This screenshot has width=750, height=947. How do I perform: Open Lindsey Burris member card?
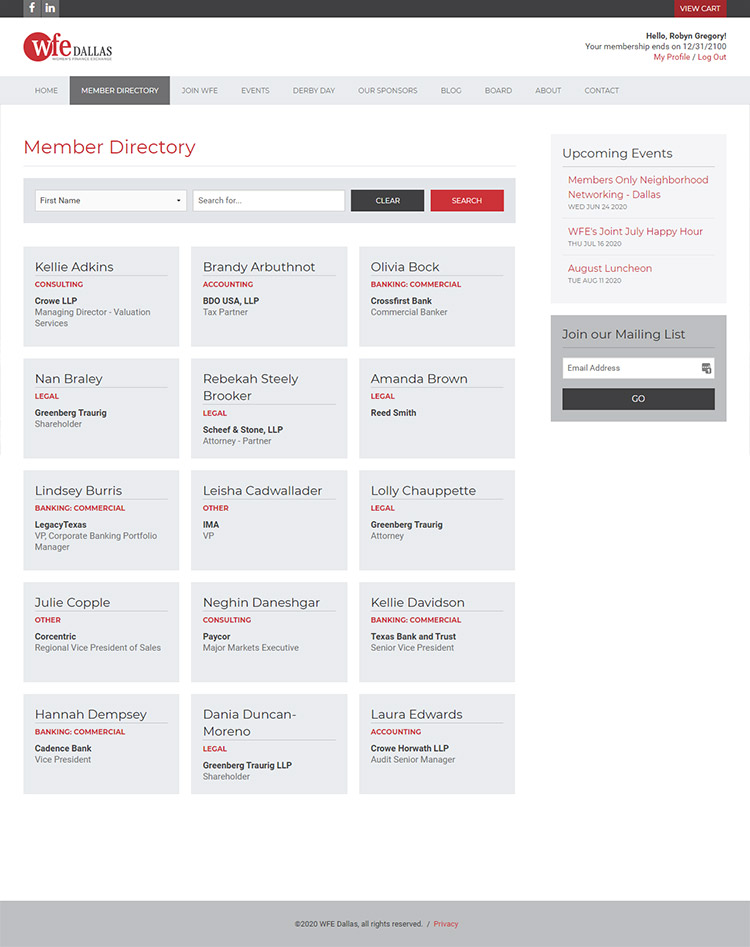(x=101, y=520)
